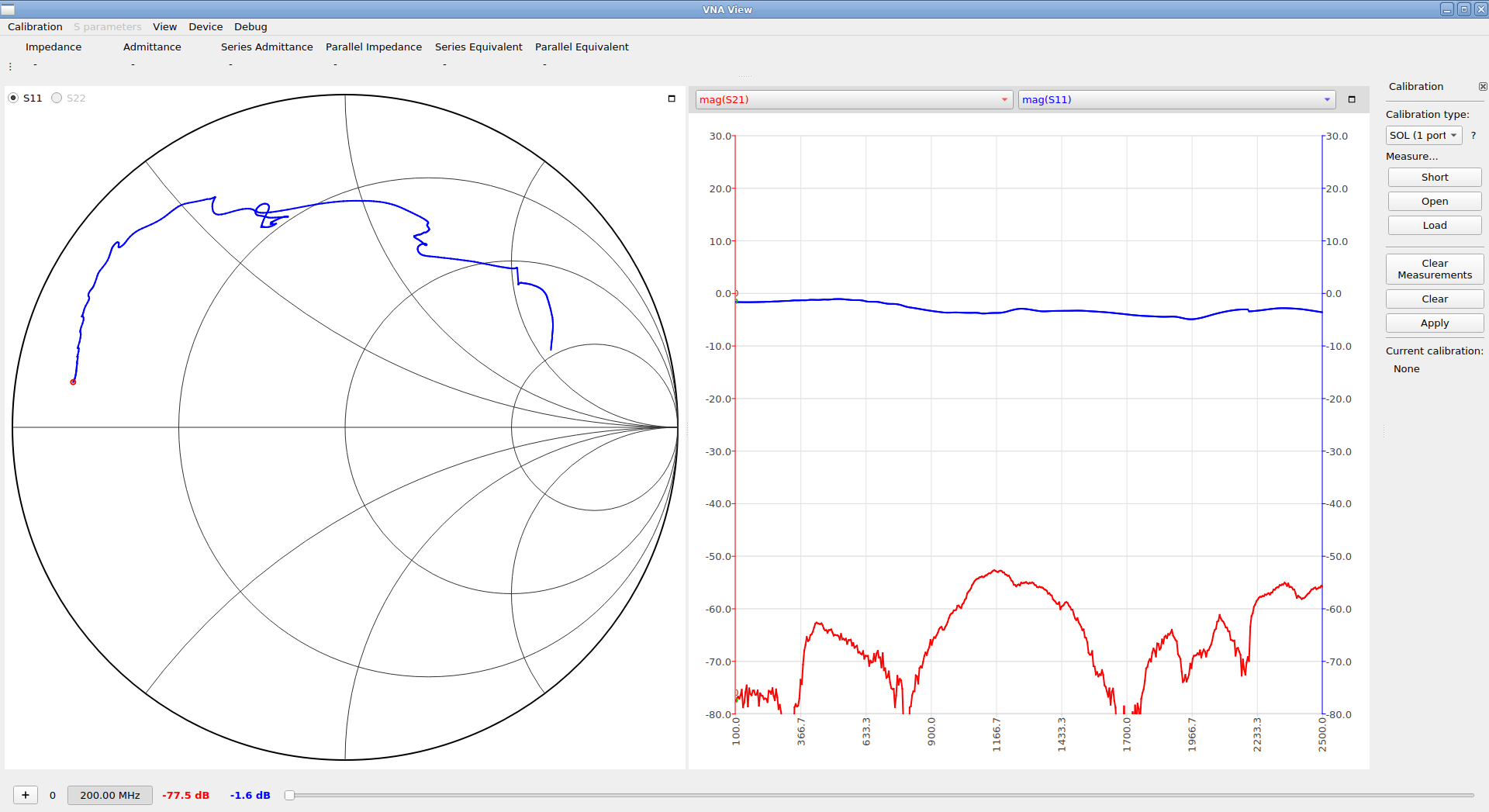Click the 200.00 MHz frequency button
Viewport: 1489px width, 812px height.
(x=110, y=795)
